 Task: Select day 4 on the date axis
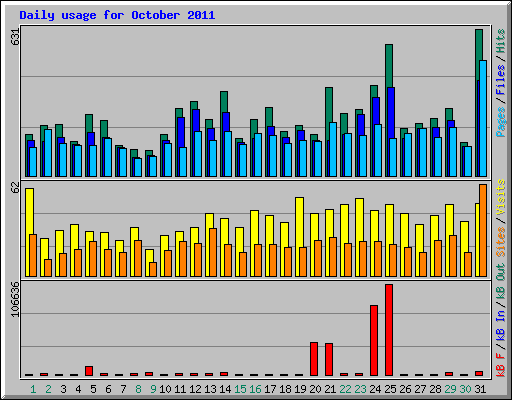click(x=78, y=389)
